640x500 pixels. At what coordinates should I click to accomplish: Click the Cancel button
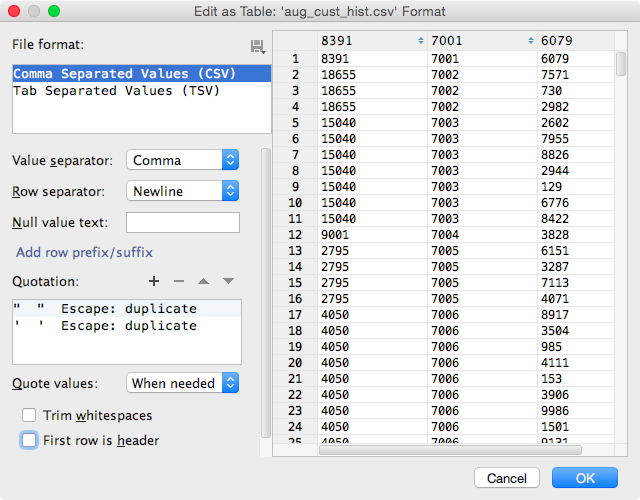pyautogui.click(x=507, y=478)
